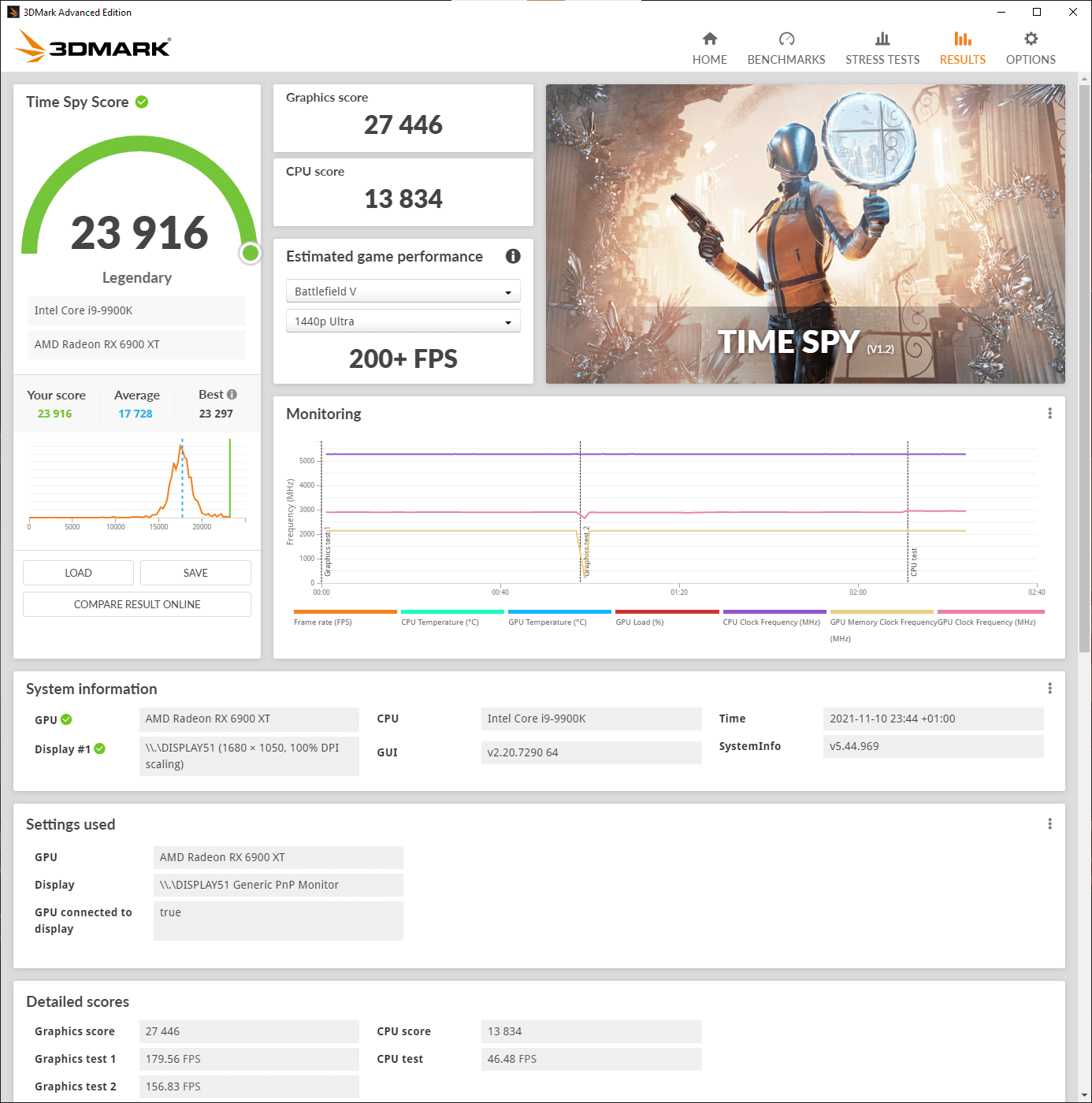Click the SystemInfo version v5.44.969

[933, 746]
